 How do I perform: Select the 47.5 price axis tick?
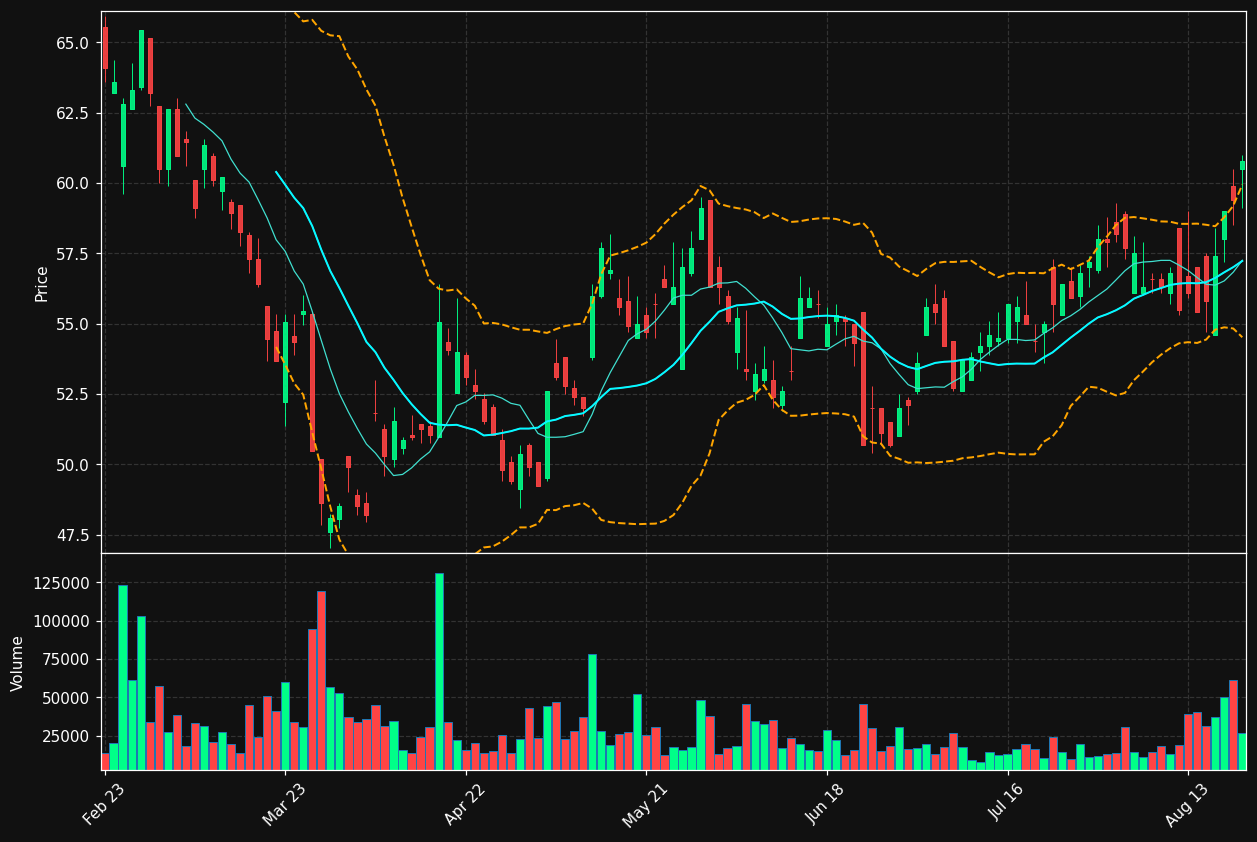point(72,536)
